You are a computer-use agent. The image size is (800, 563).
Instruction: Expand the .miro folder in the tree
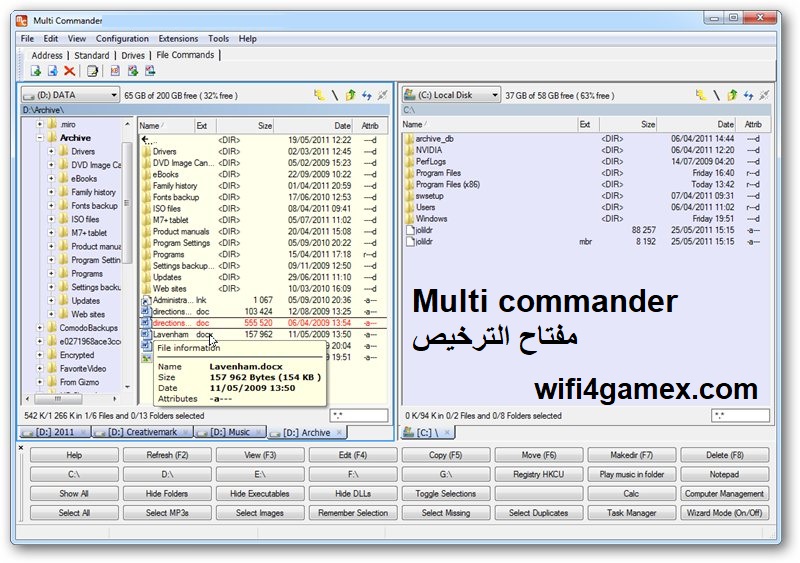(x=40, y=124)
